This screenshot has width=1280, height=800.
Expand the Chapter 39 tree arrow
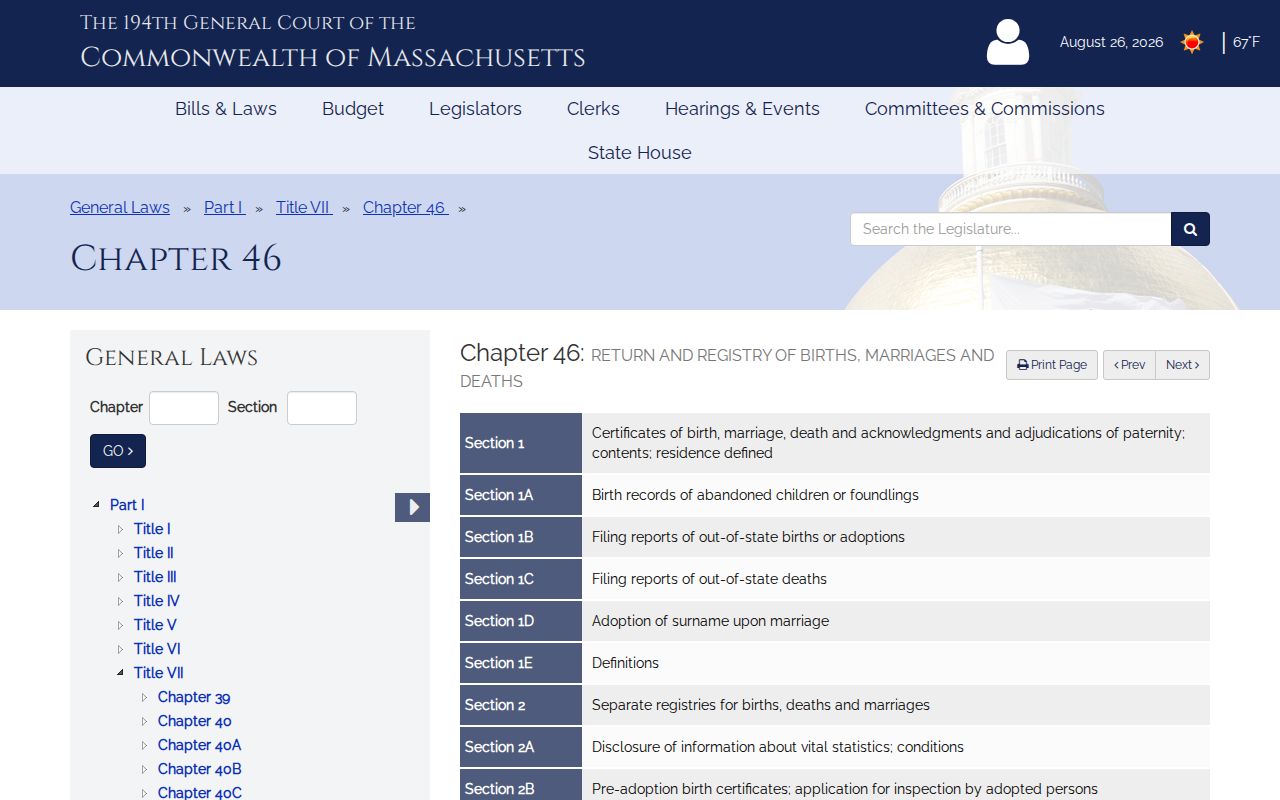[144, 697]
